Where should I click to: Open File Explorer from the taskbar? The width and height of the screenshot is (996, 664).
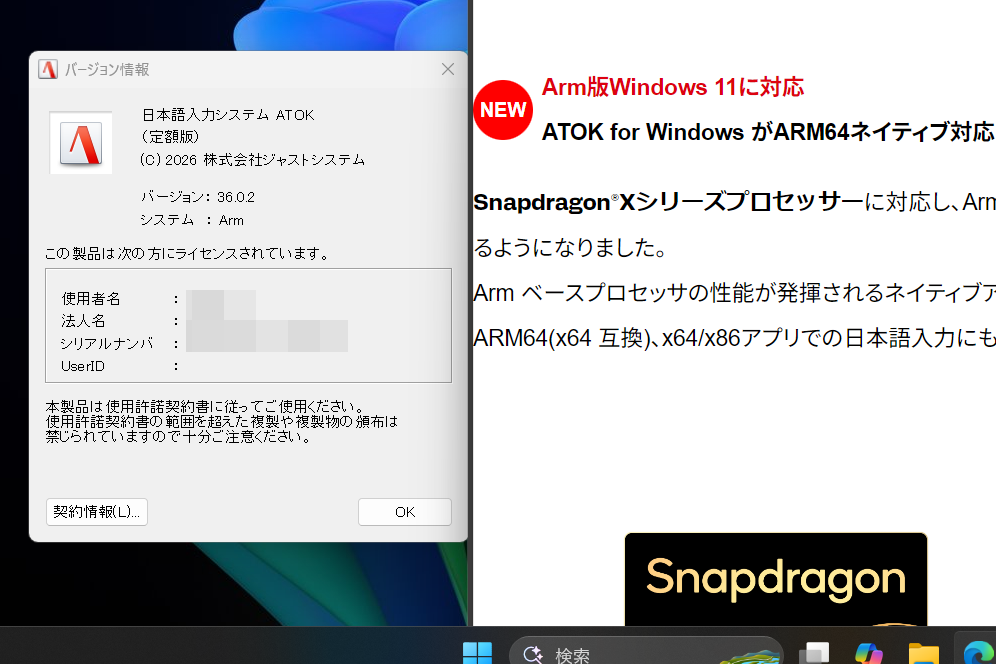[924, 653]
